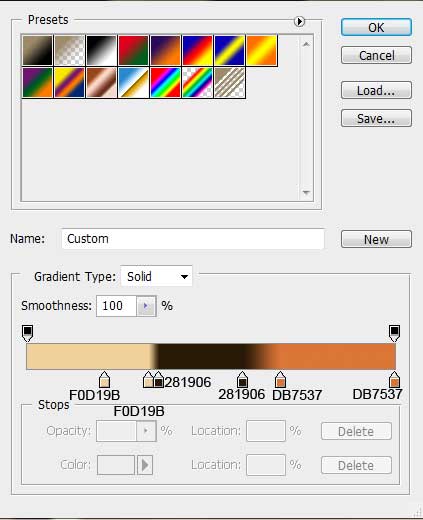The image size is (423, 520).
Task: Open the Smoothness slider popup arrow
Action: 146,306
